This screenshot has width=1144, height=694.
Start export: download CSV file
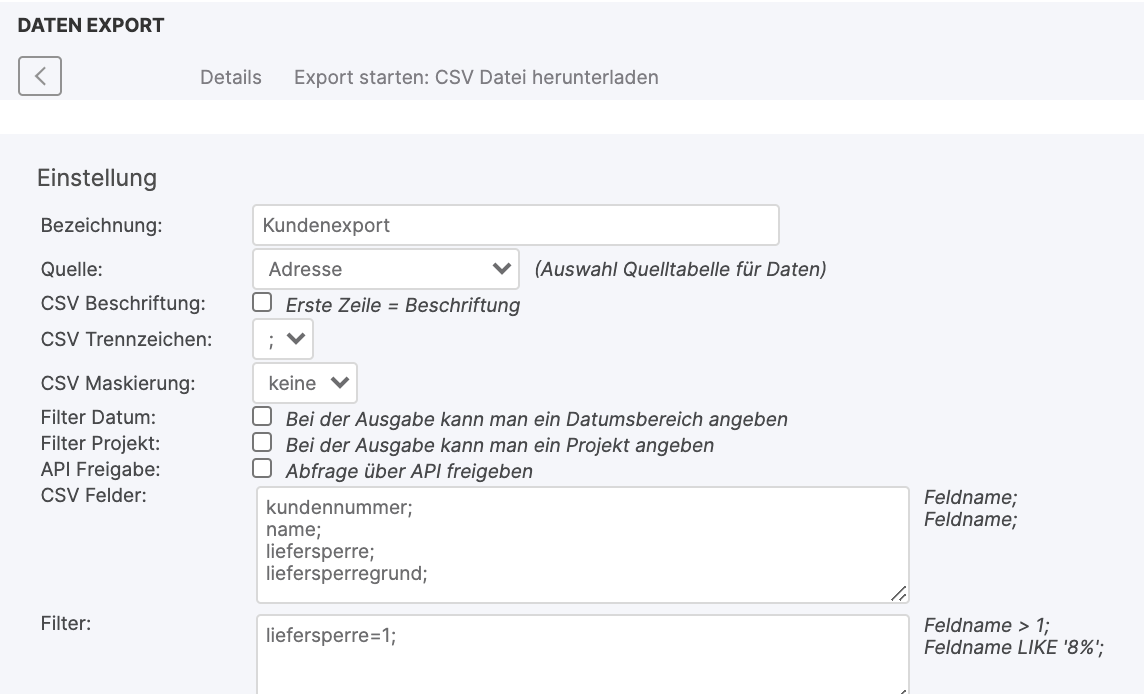click(x=476, y=77)
